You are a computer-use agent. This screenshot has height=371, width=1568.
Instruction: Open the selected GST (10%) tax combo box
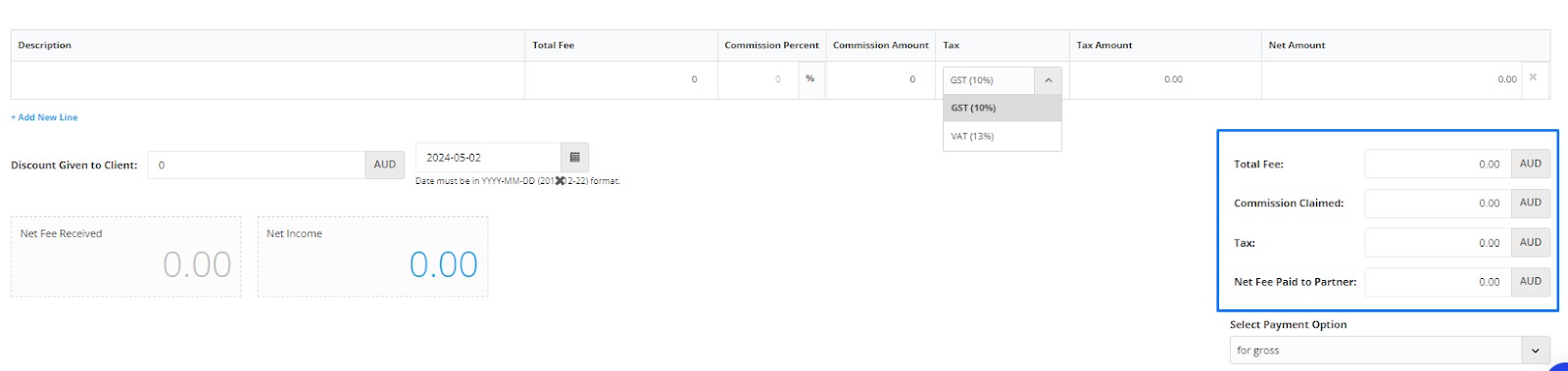(x=989, y=80)
